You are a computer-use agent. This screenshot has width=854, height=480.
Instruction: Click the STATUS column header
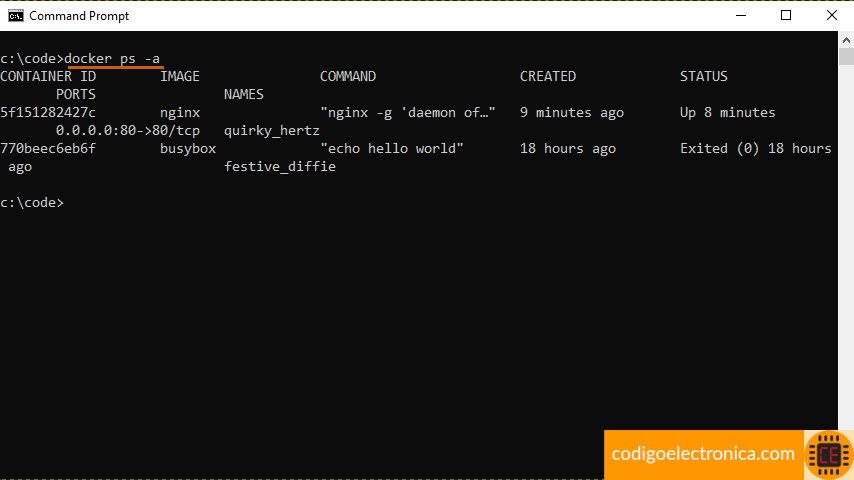click(703, 77)
